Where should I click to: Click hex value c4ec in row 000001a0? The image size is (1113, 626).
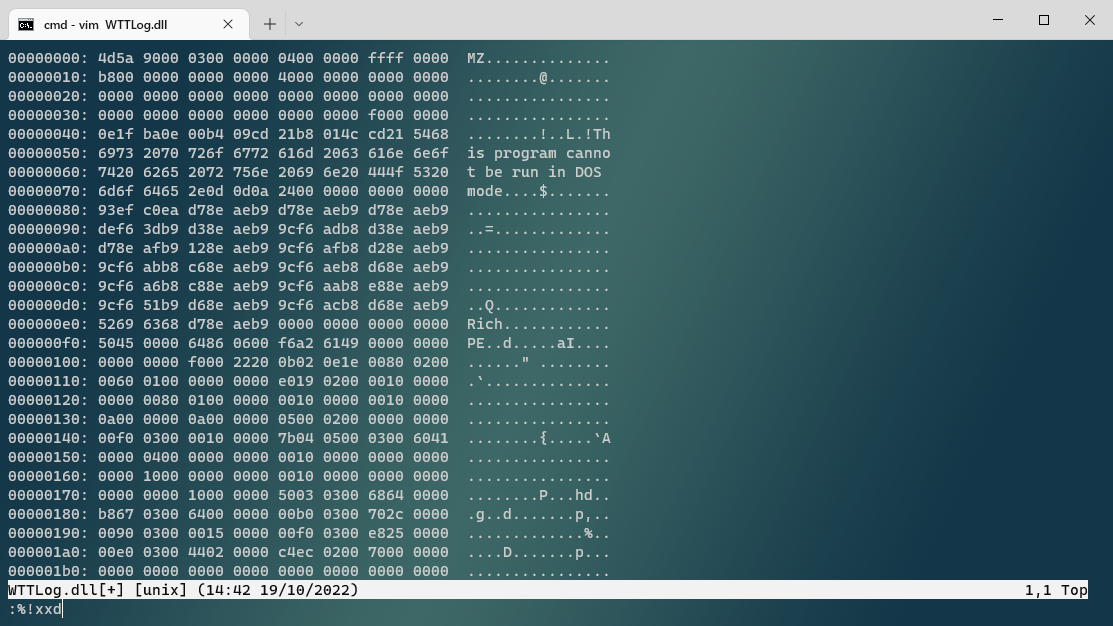(295, 552)
